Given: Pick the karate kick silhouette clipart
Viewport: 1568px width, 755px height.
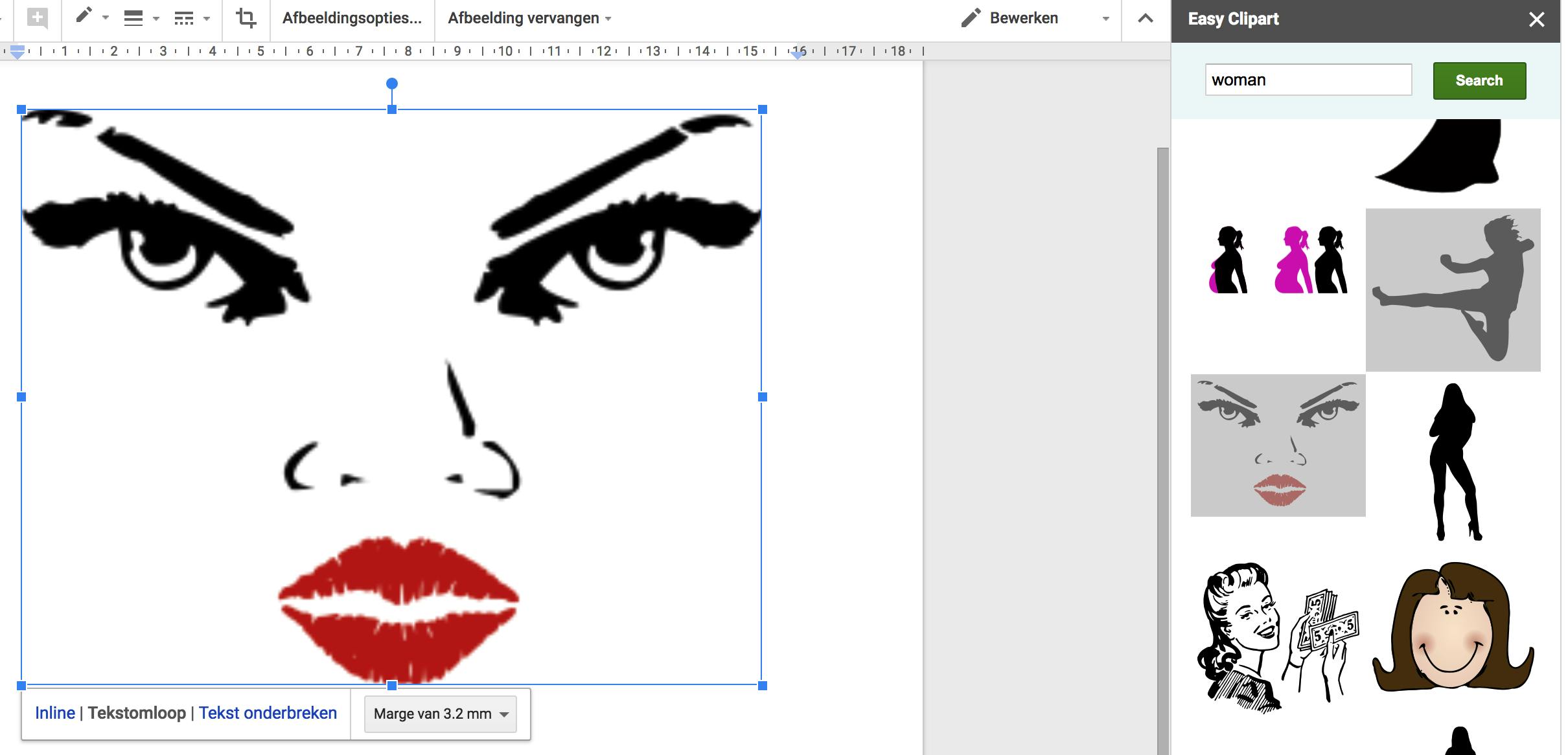Looking at the screenshot, I should (x=1453, y=289).
